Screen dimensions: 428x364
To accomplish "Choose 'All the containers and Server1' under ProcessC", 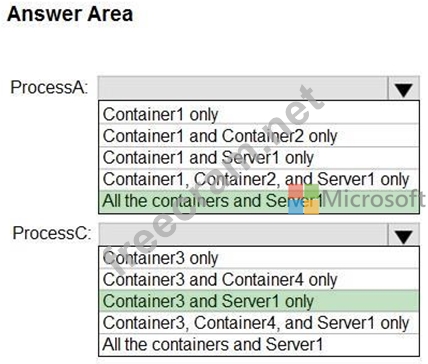I will [259, 344].
